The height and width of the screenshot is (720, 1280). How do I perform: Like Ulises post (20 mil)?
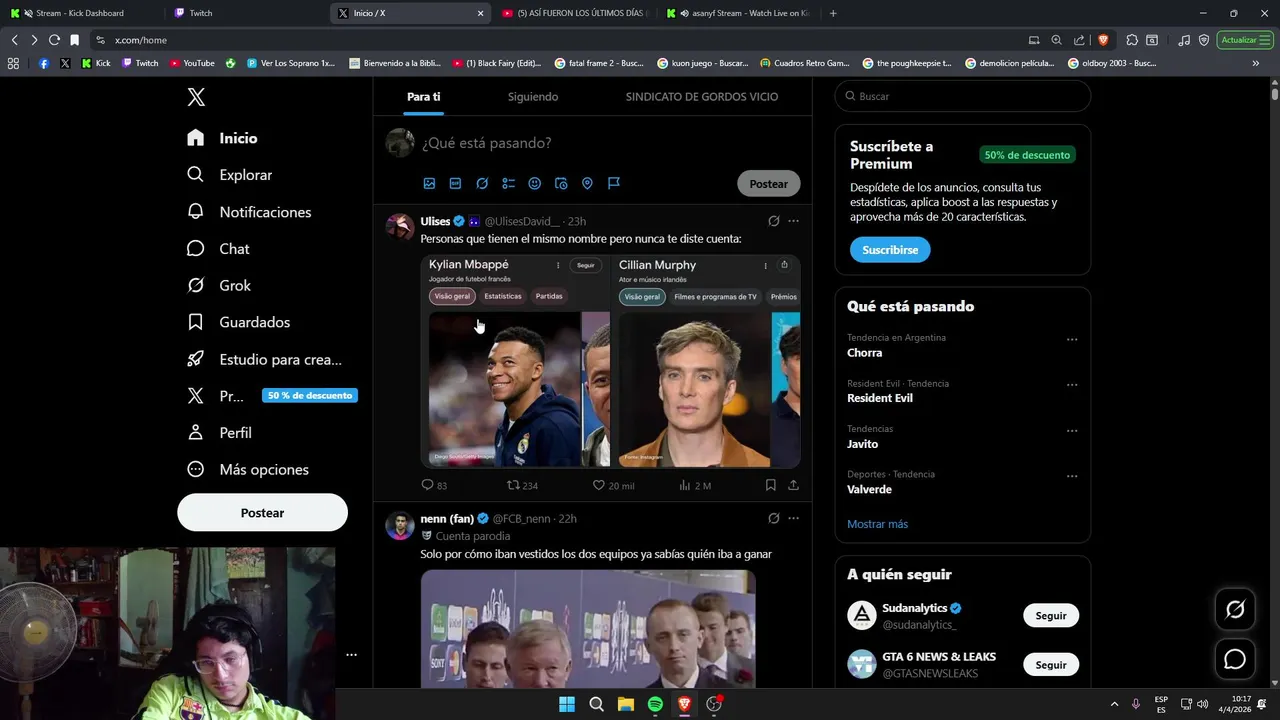[613, 485]
